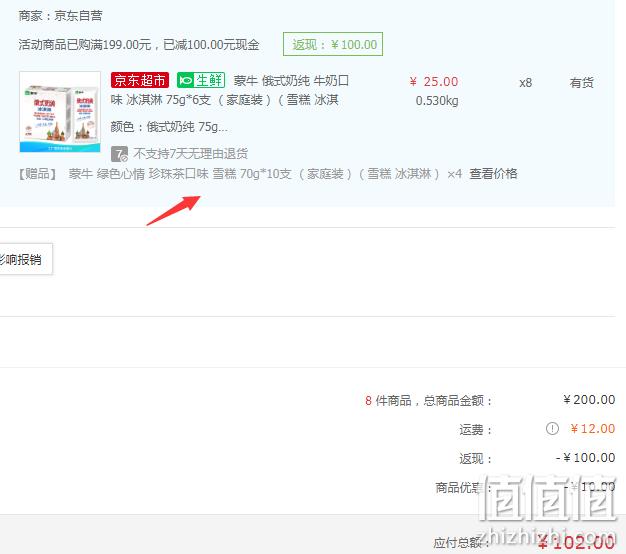Click the 京东超市 red badge
This screenshot has height=554, width=626.
(x=140, y=80)
